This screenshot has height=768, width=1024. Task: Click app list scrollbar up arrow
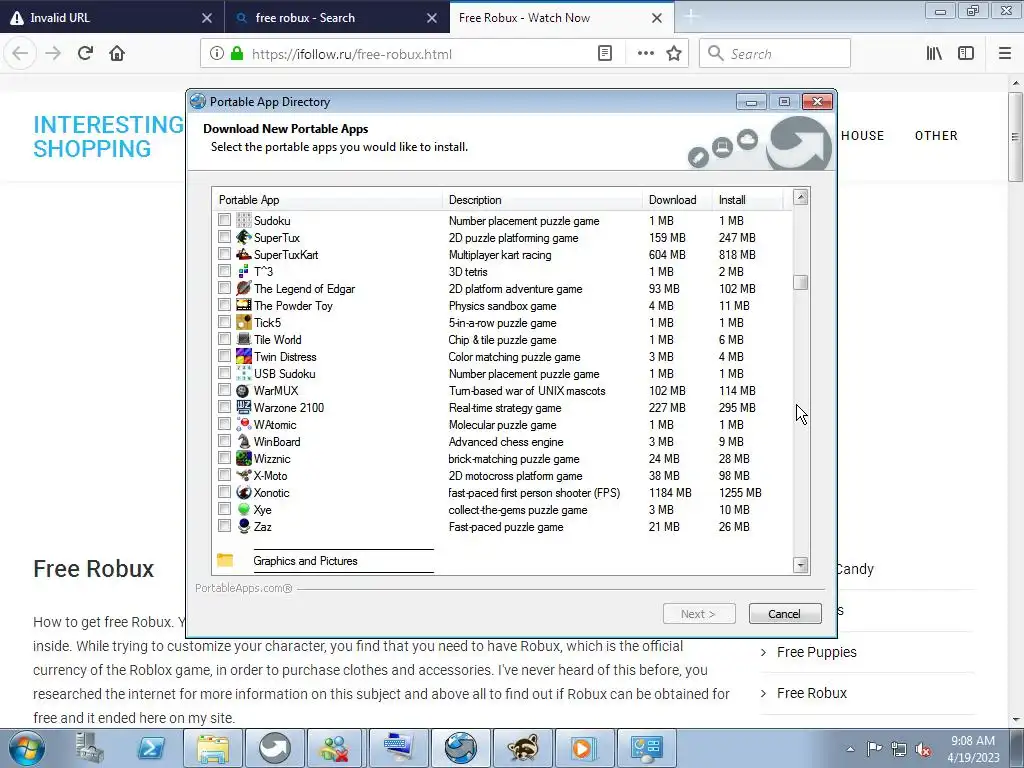(x=801, y=197)
